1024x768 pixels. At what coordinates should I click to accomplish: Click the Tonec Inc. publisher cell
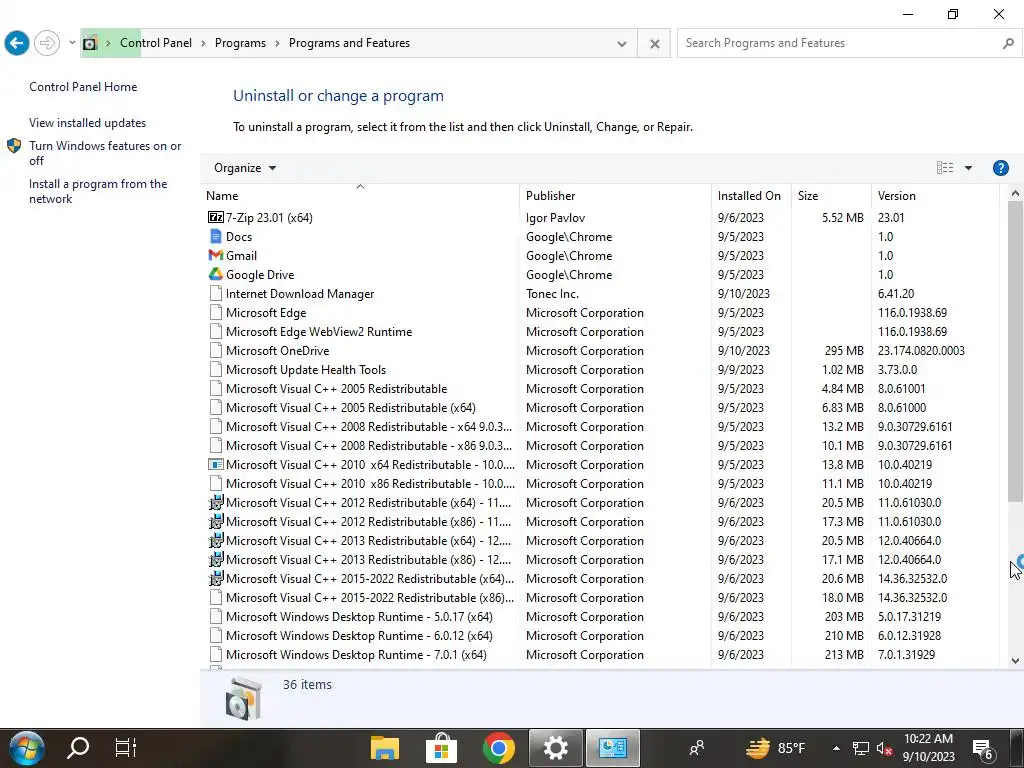[552, 294]
